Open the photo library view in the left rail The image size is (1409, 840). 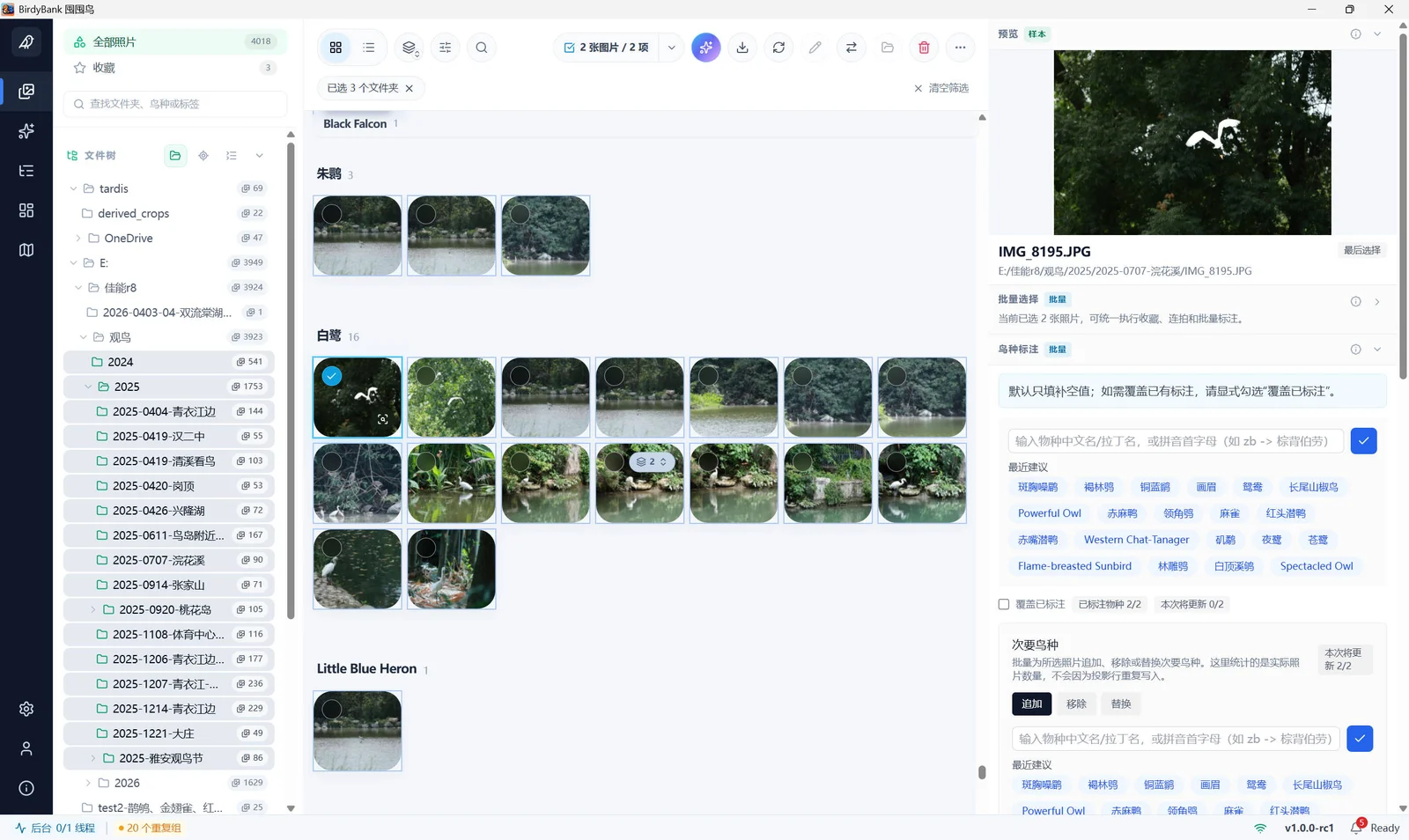[x=26, y=91]
